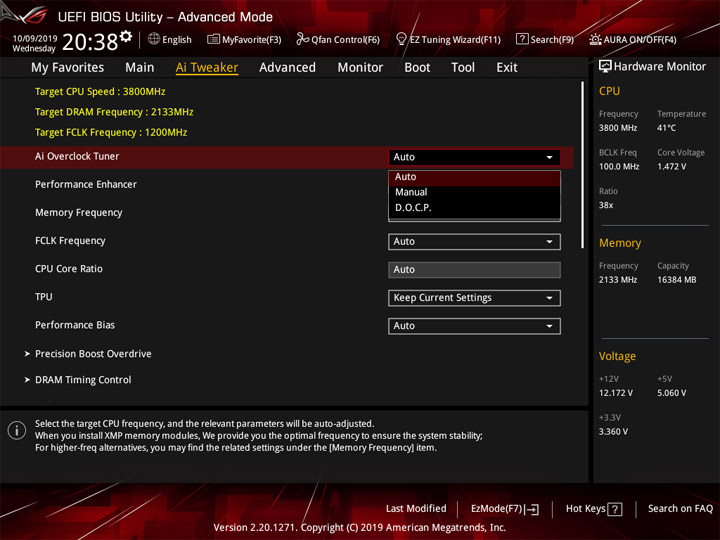Open the Monitor tab
The image size is (720, 540).
pos(360,68)
